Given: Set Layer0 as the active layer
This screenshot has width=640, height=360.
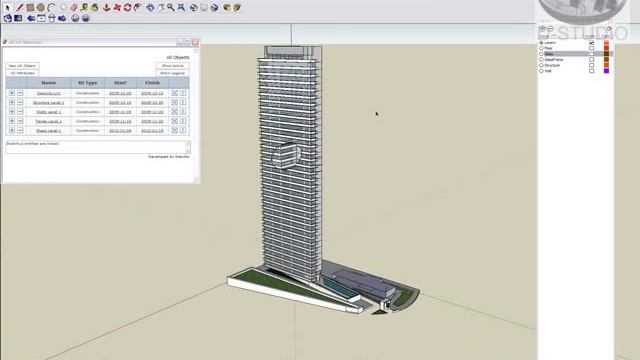Looking at the screenshot, I should (541, 42).
